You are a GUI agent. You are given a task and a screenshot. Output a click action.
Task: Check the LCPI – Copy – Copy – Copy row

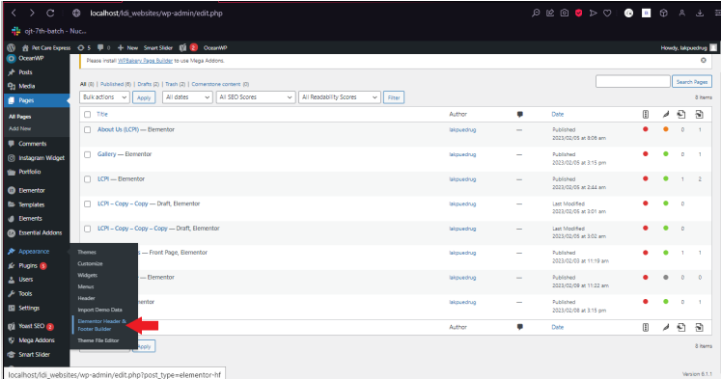pos(87,229)
